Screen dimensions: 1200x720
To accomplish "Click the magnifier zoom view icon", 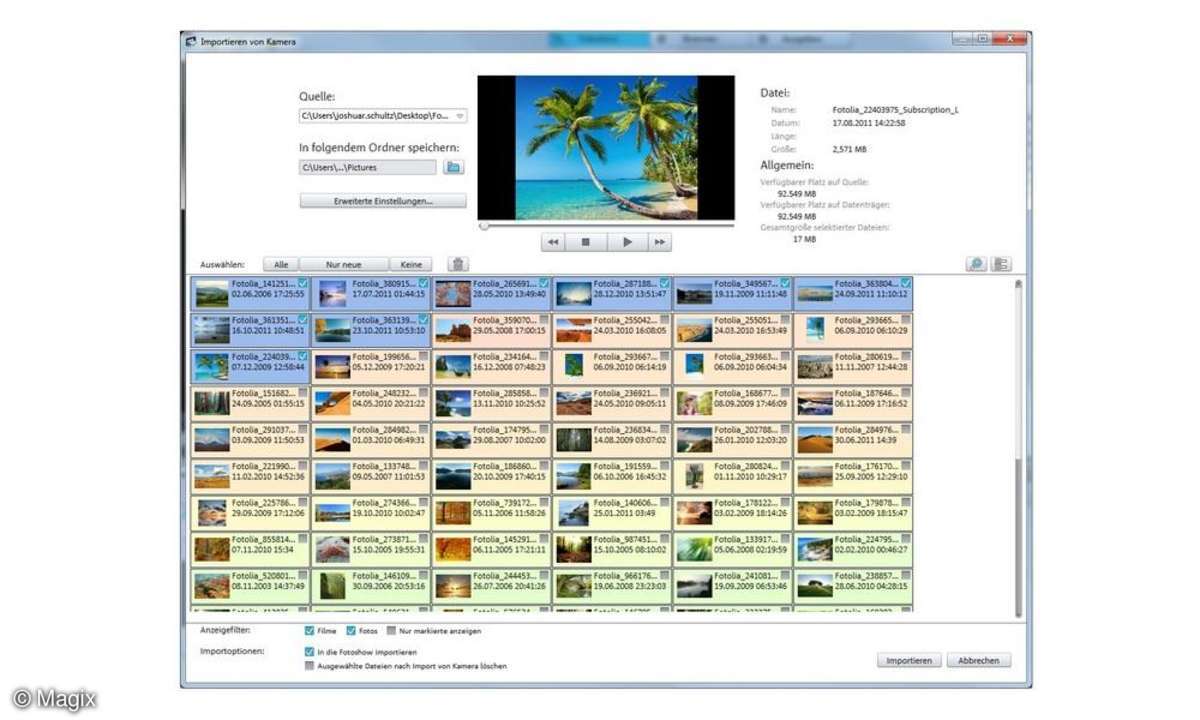I will [975, 264].
